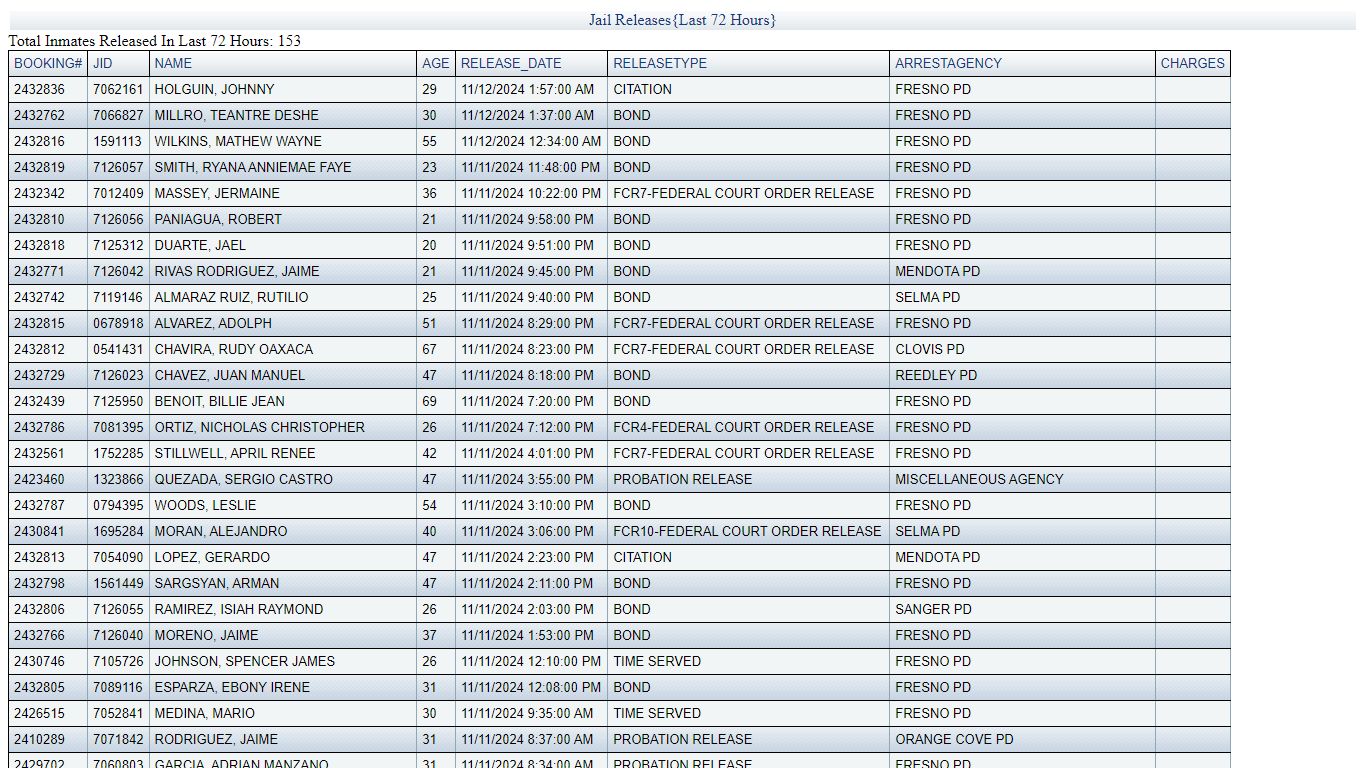Screen dimensions: 1366x768
Task: Click name MORENO, JAIME
Action: pyautogui.click(x=206, y=635)
